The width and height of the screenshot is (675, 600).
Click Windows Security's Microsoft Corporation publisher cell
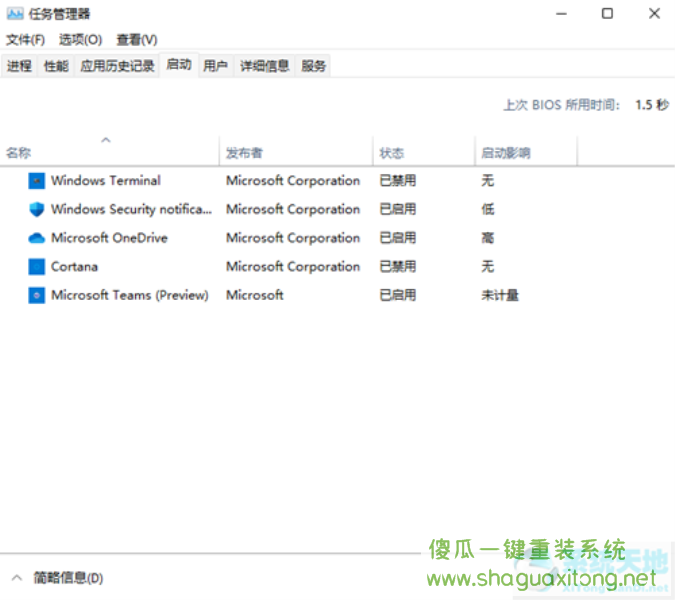point(293,210)
